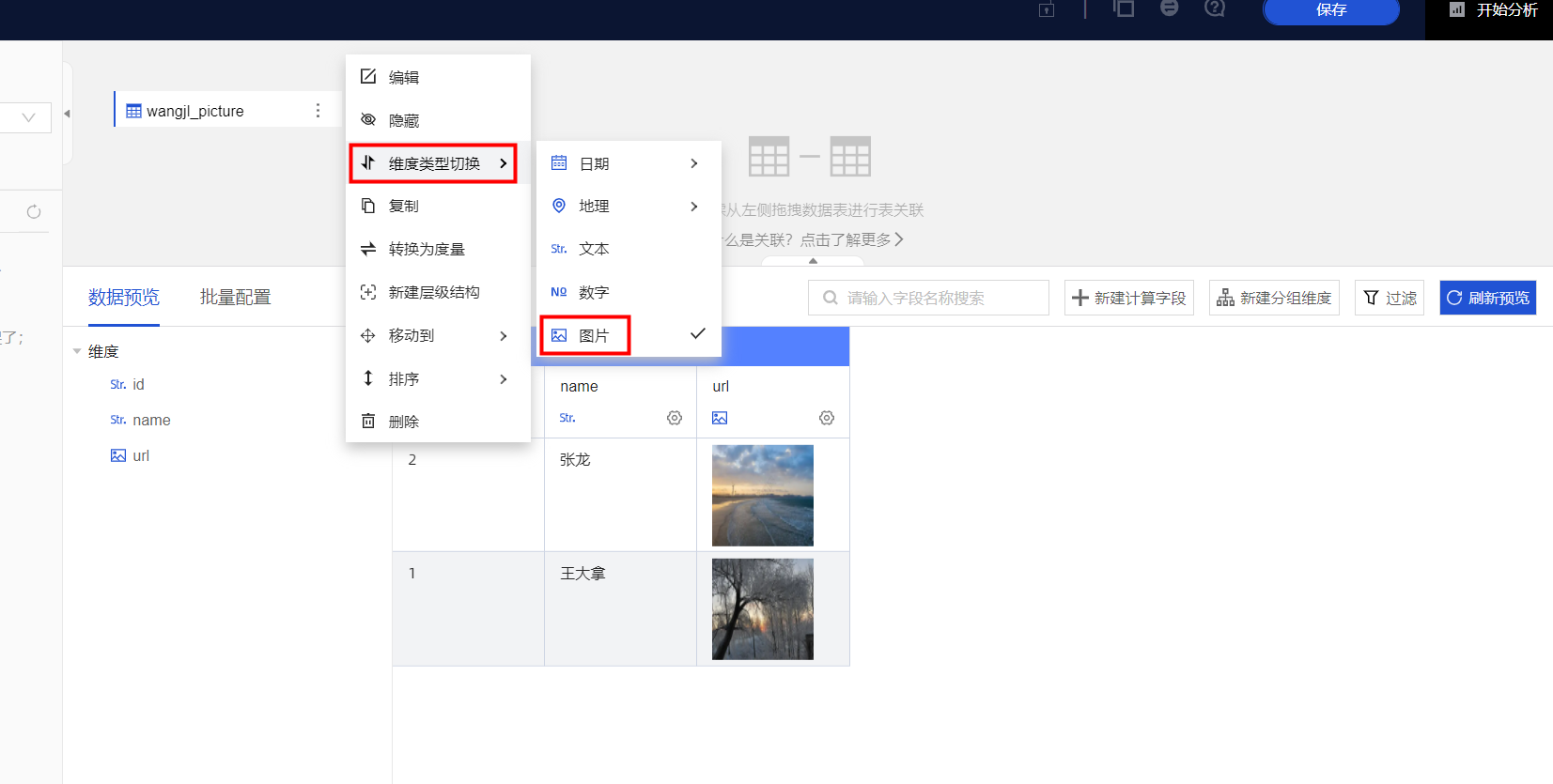The width and height of the screenshot is (1553, 784).
Task: Click the 刷新预览 button
Action: click(1487, 298)
